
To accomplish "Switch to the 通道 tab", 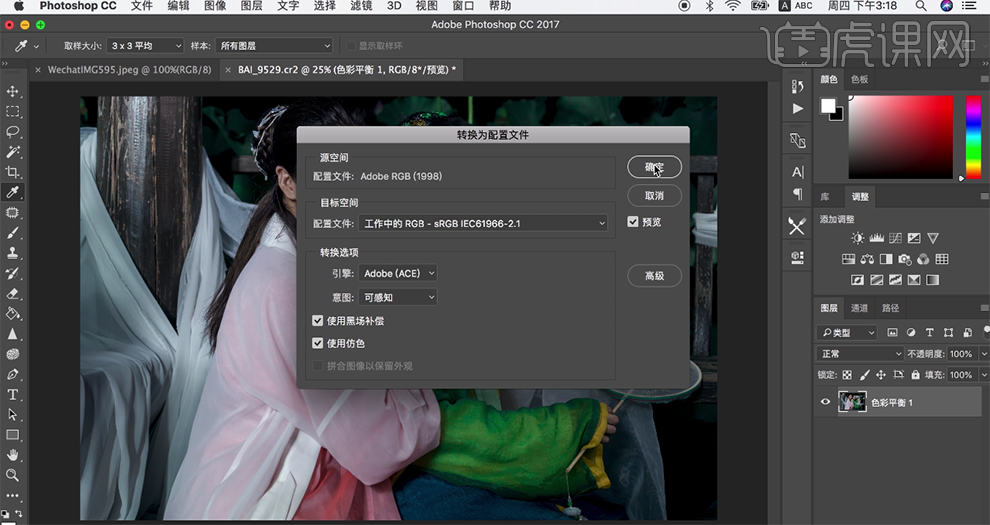I will coord(859,308).
